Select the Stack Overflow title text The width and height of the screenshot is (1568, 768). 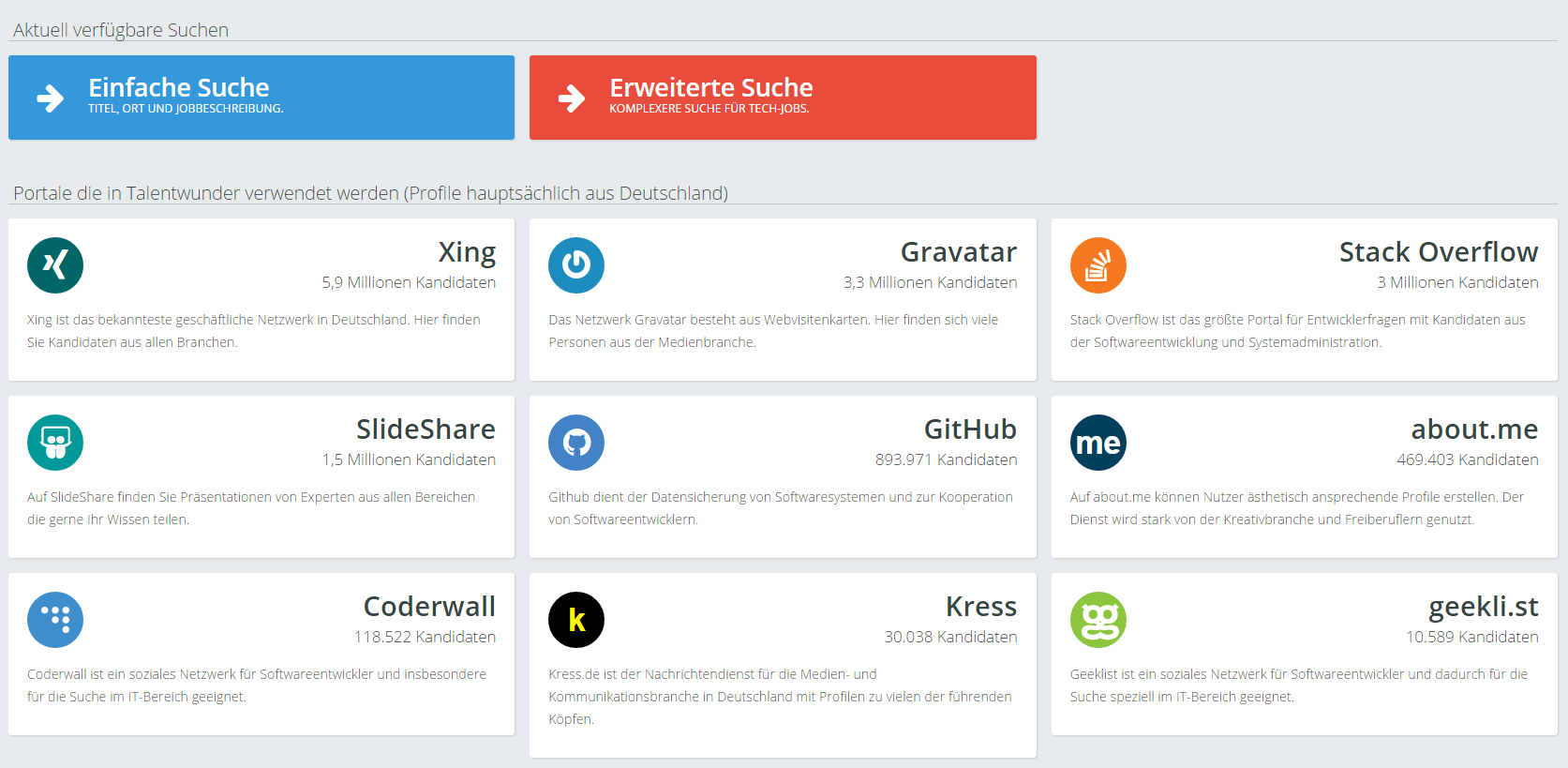(1438, 252)
